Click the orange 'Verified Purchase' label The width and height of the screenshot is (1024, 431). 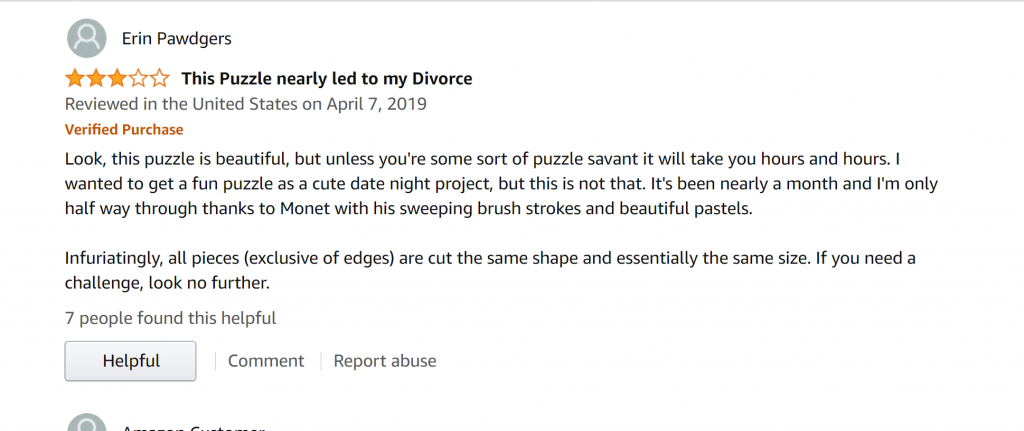tap(124, 129)
